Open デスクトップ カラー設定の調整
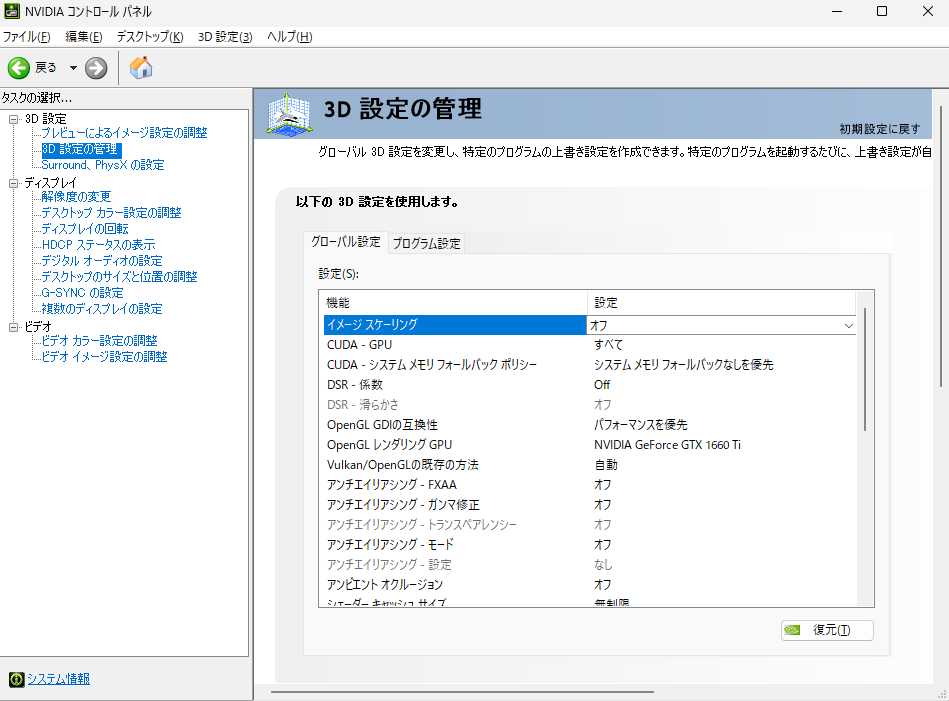The height and width of the screenshot is (701, 949). point(111,212)
